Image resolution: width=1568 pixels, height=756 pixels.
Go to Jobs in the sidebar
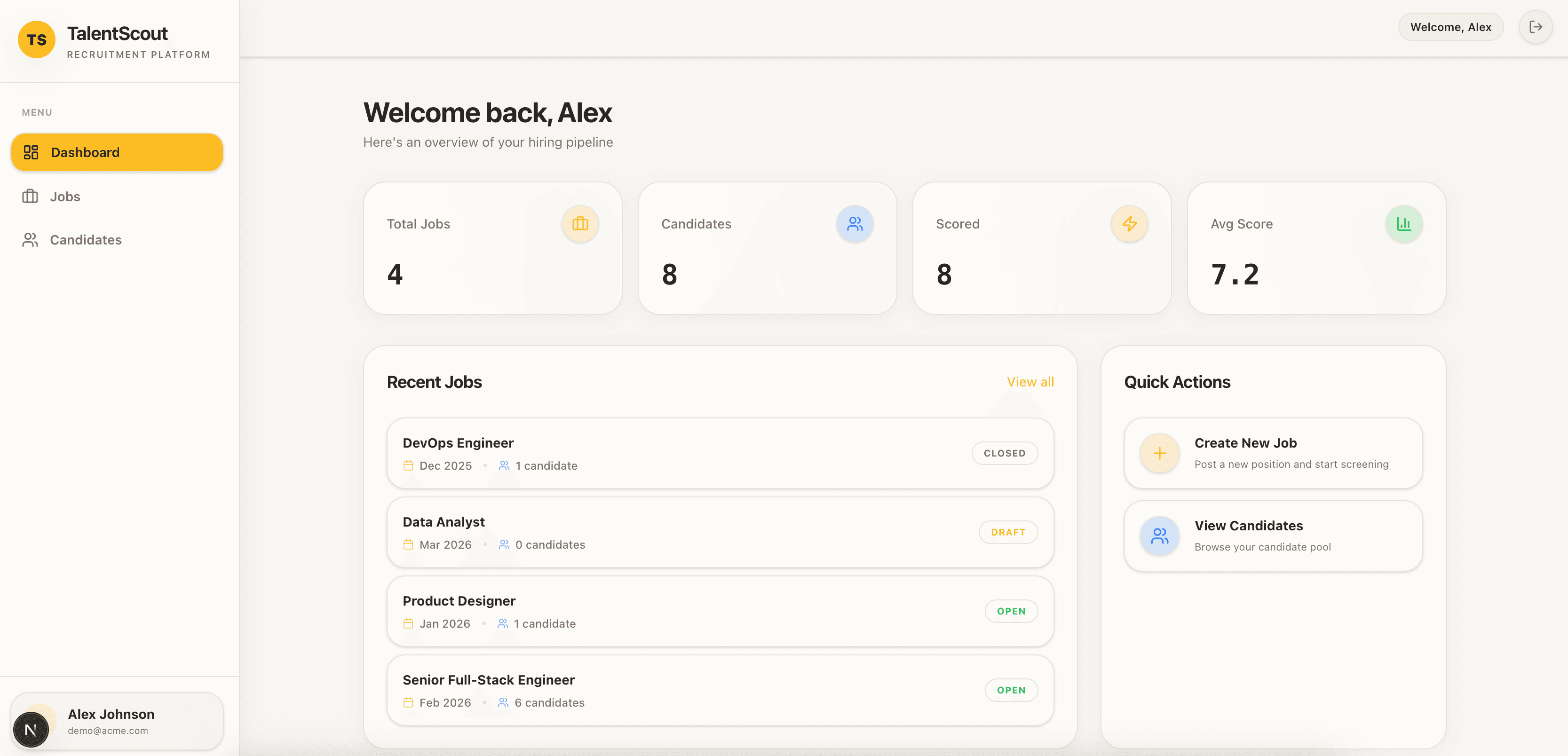coord(64,197)
